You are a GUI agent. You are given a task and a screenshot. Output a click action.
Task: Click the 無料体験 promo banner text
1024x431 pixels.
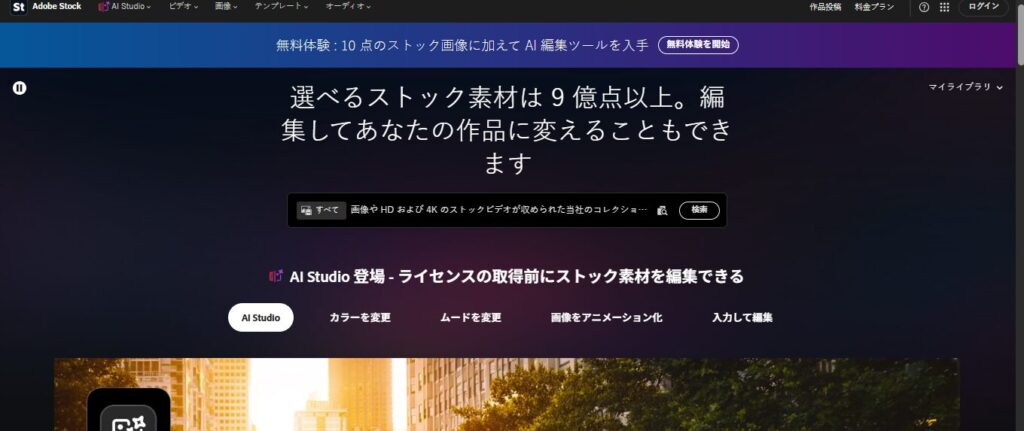tap(462, 45)
